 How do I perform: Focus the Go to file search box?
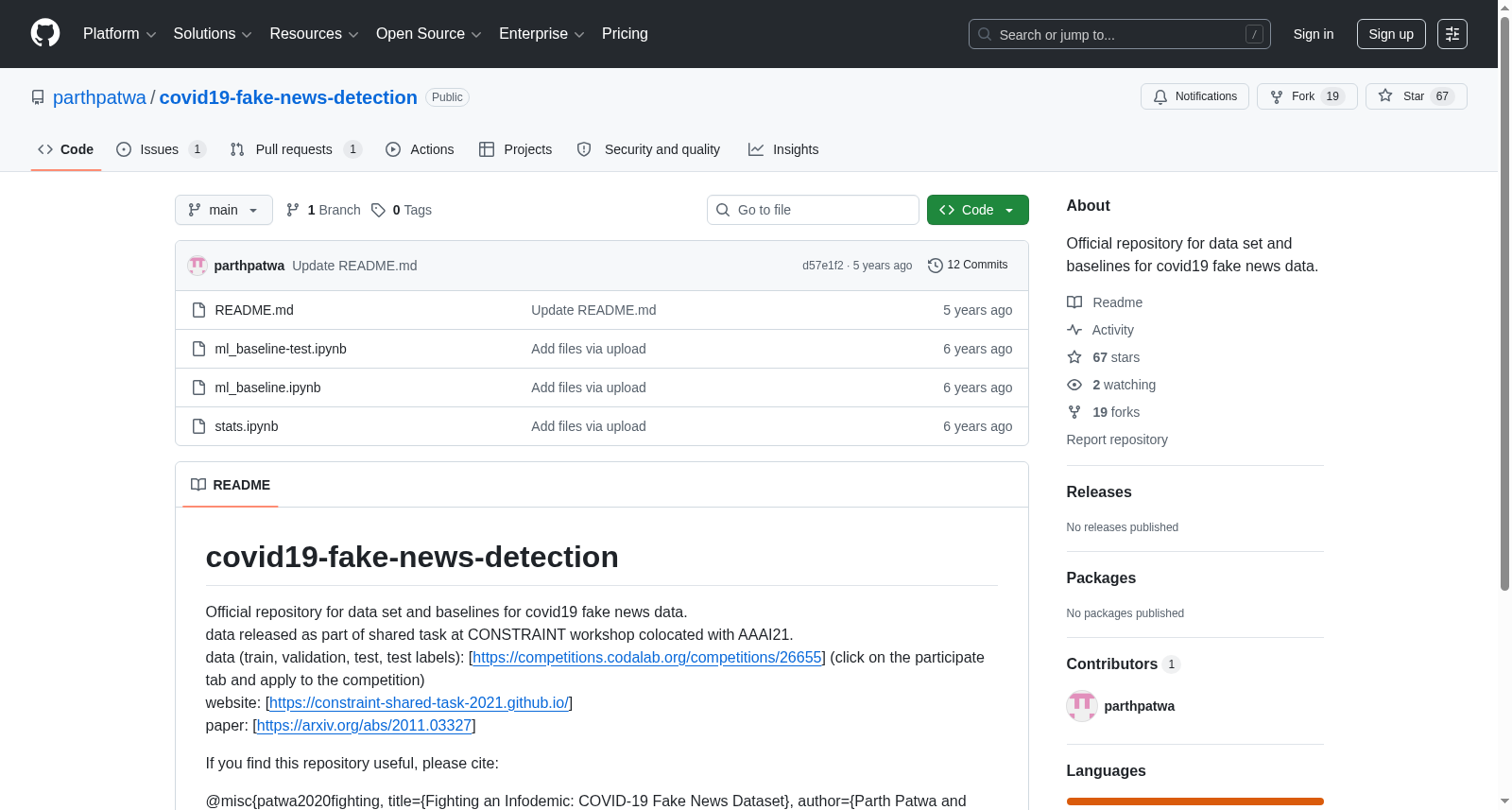click(813, 210)
